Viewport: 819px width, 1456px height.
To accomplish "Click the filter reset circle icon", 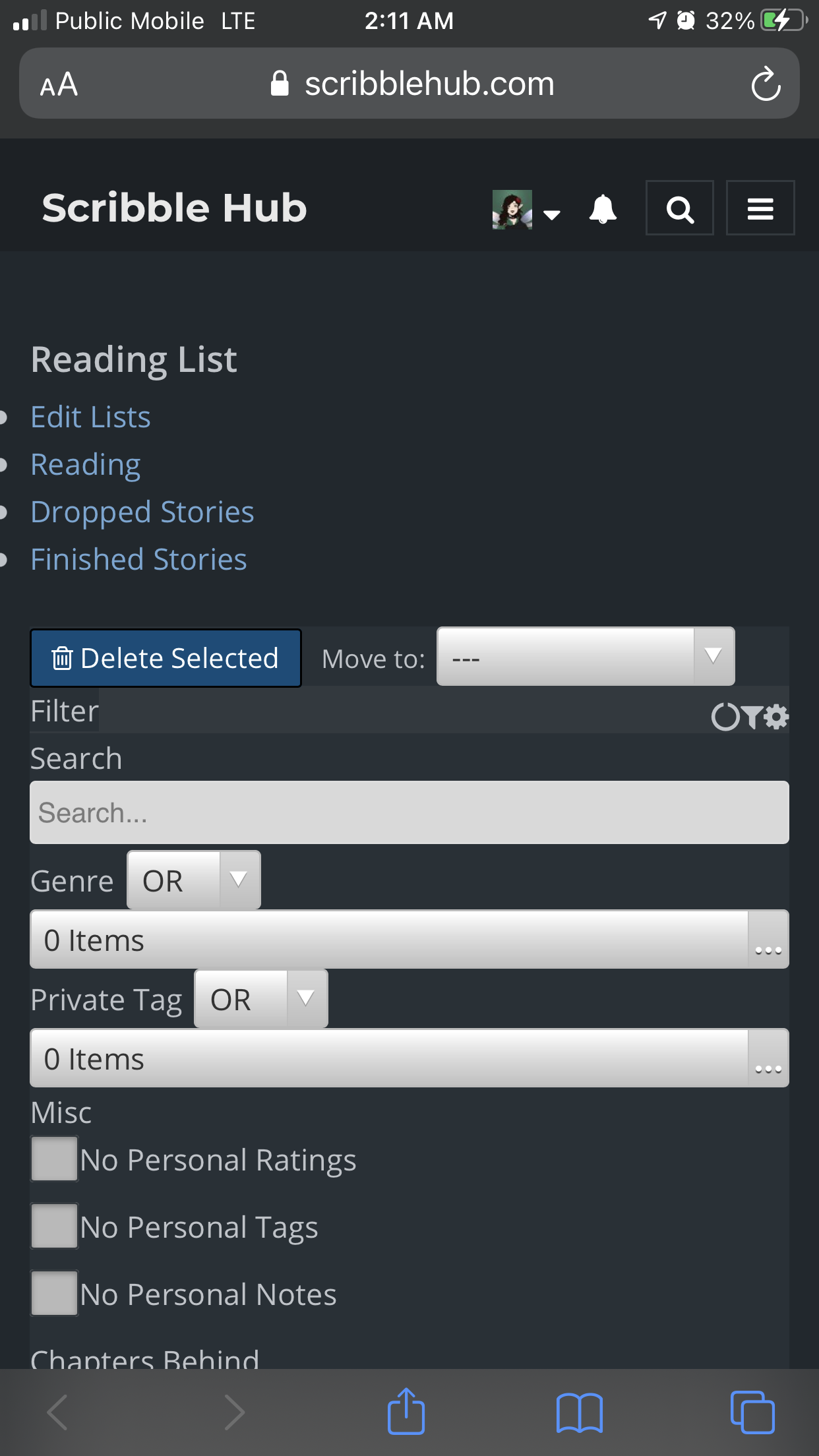I will click(x=725, y=717).
